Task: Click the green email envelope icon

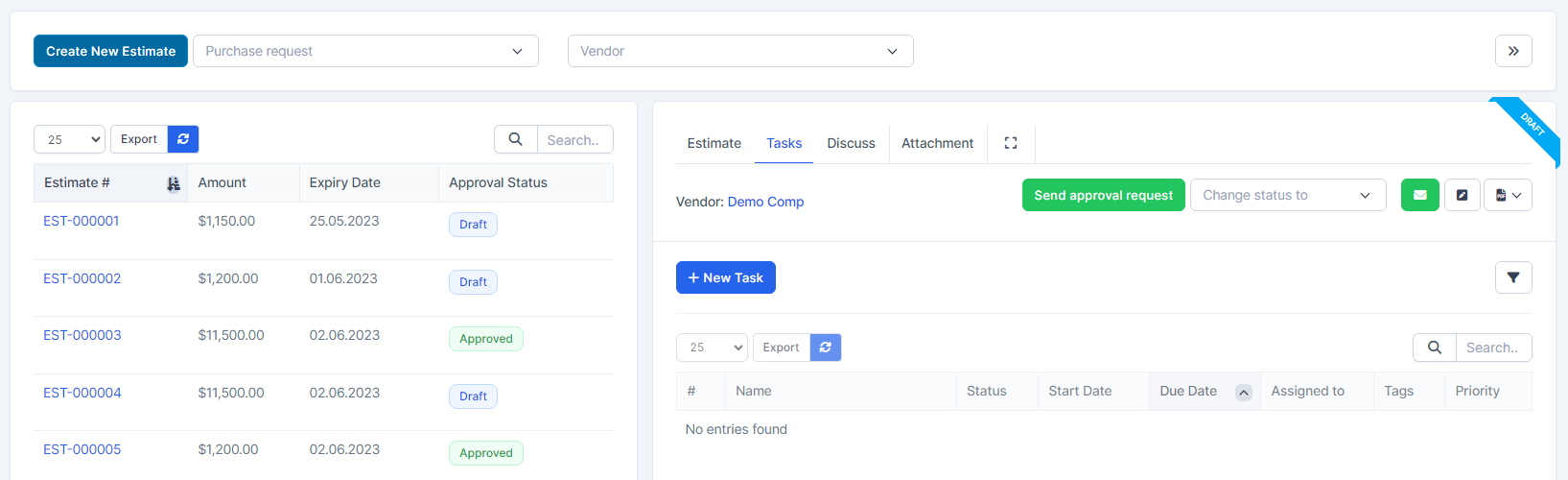Action: tap(1419, 195)
